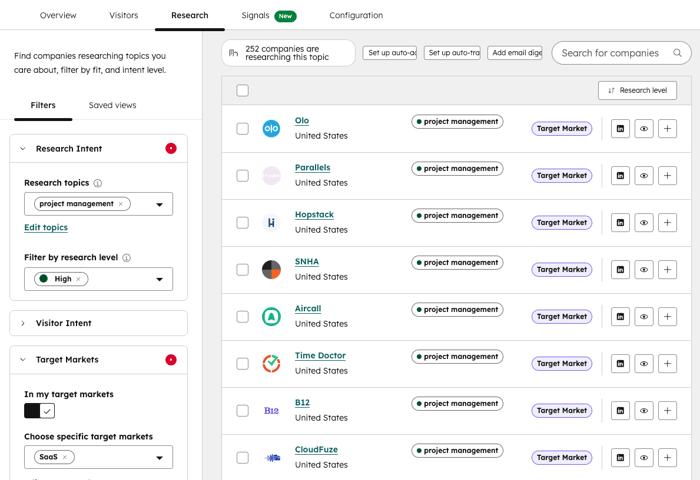Remove the project management topic chip
The image size is (700, 480).
point(121,204)
